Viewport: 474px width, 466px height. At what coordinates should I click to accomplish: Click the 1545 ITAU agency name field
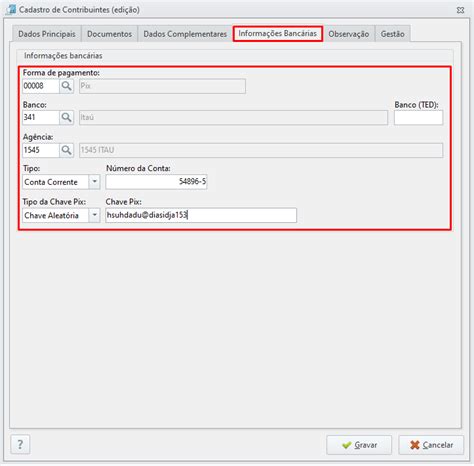pyautogui.click(x=261, y=150)
